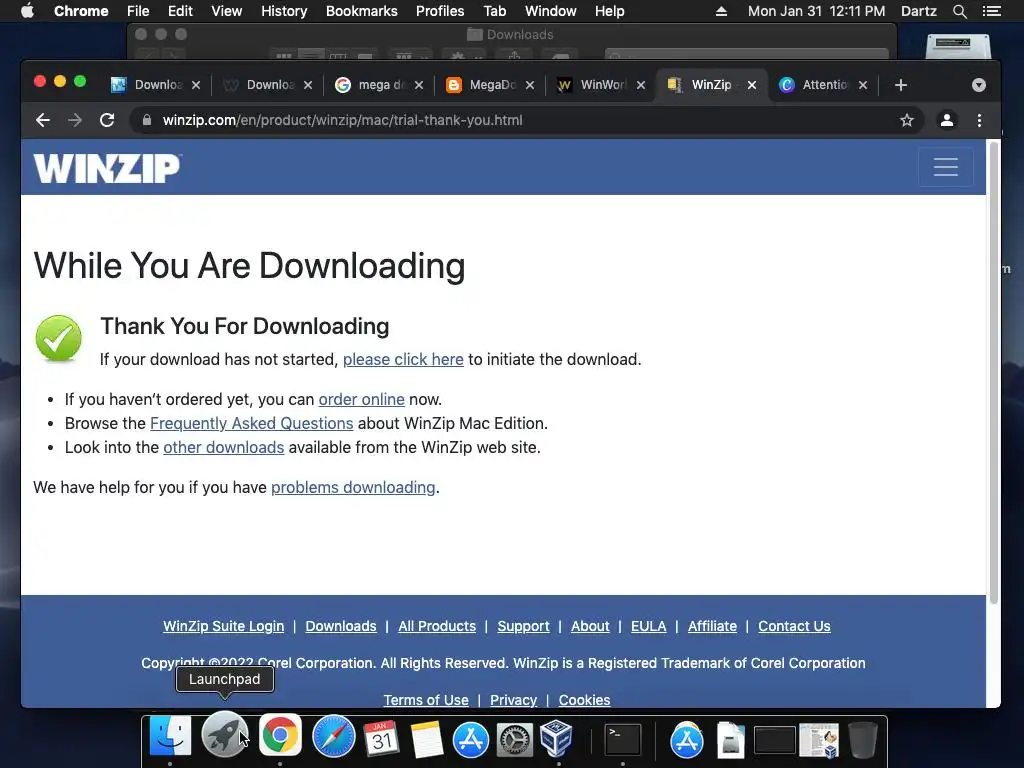This screenshot has width=1024, height=768.
Task: Open the File menu
Action: coord(138,11)
